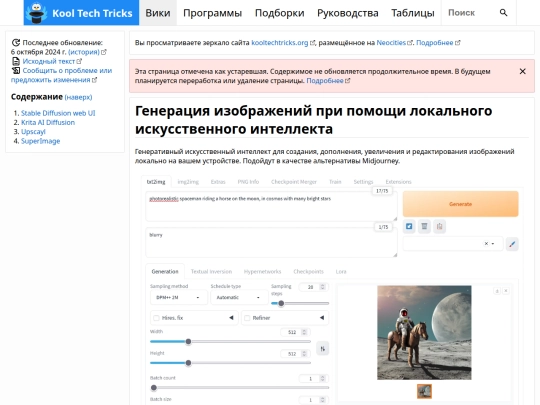540x405 pixels.
Task: Click the small output thumbnail below the astronaut image
Action: pos(424,391)
